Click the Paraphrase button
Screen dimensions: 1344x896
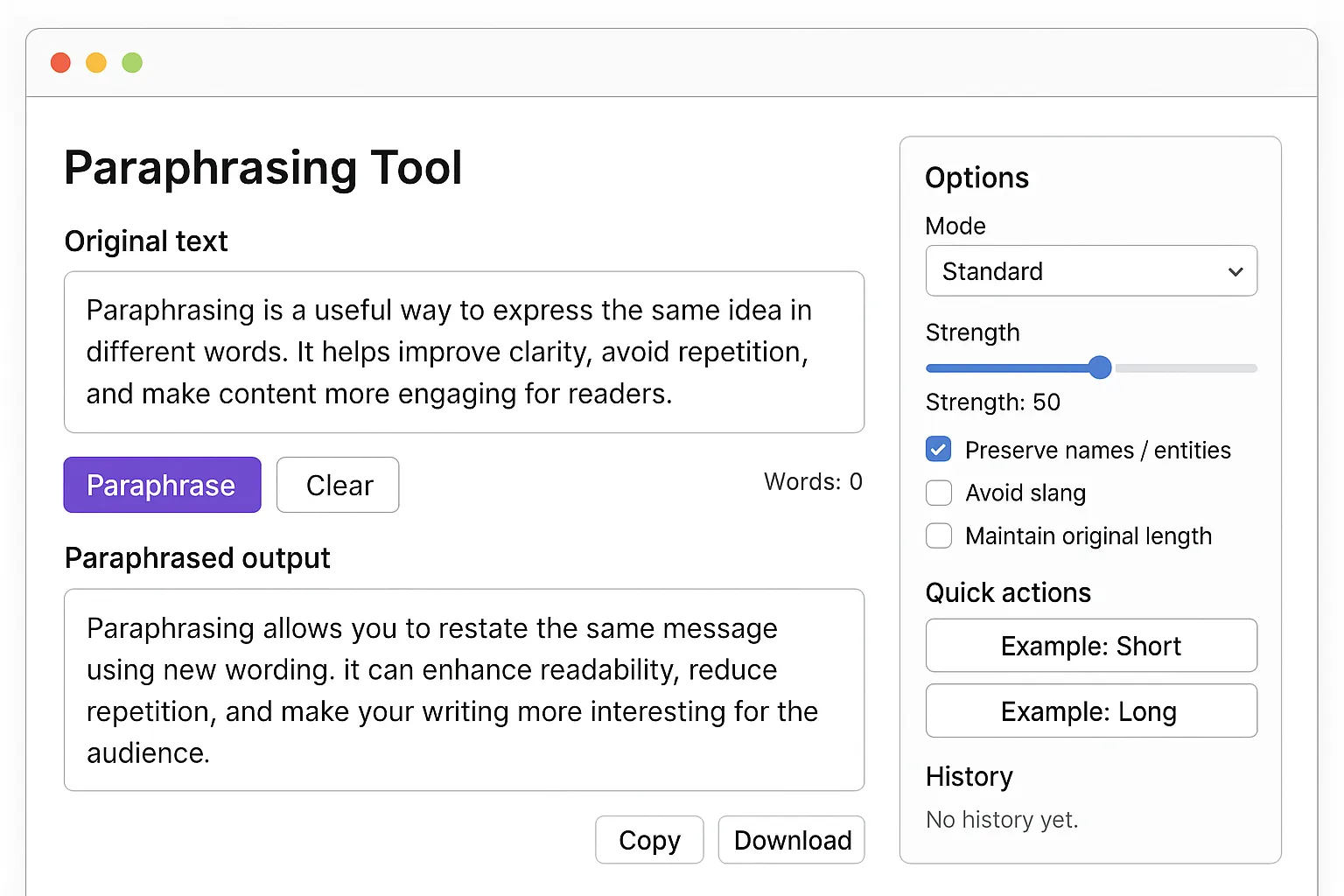(x=161, y=485)
